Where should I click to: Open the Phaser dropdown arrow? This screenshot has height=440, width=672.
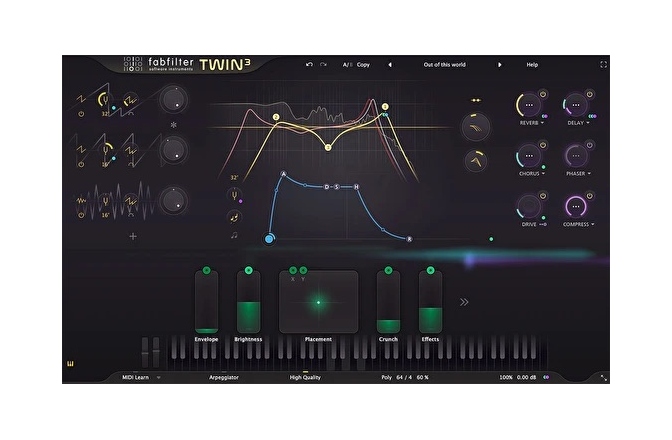click(589, 174)
